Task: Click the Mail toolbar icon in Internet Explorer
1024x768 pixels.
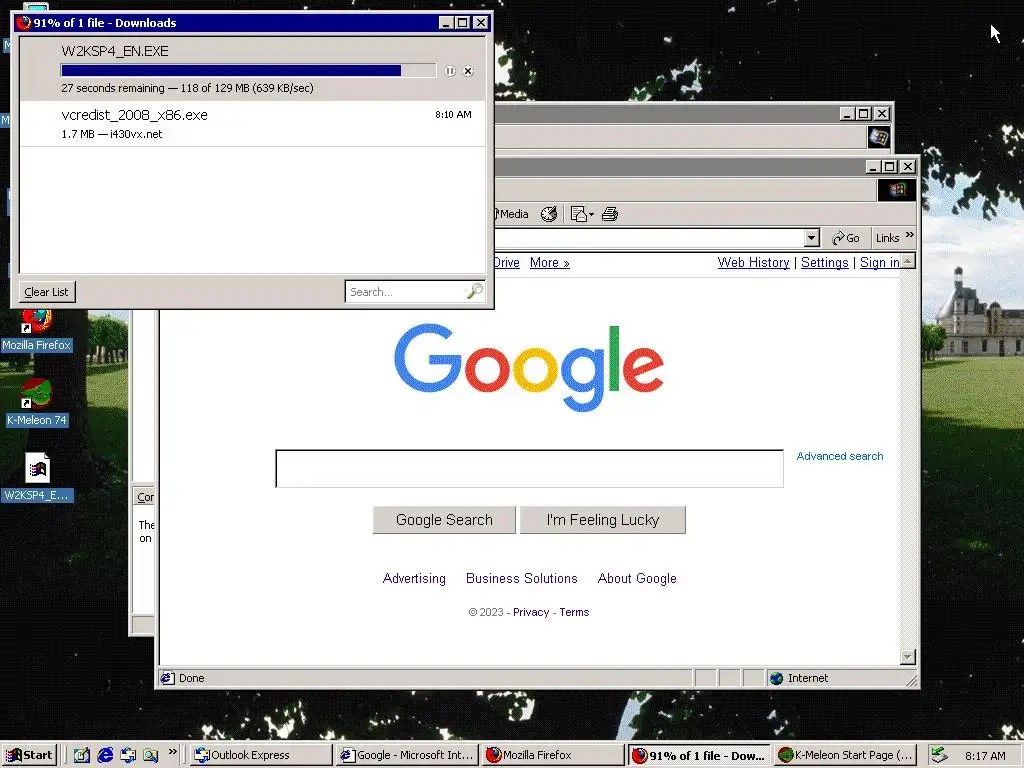Action: (579, 214)
